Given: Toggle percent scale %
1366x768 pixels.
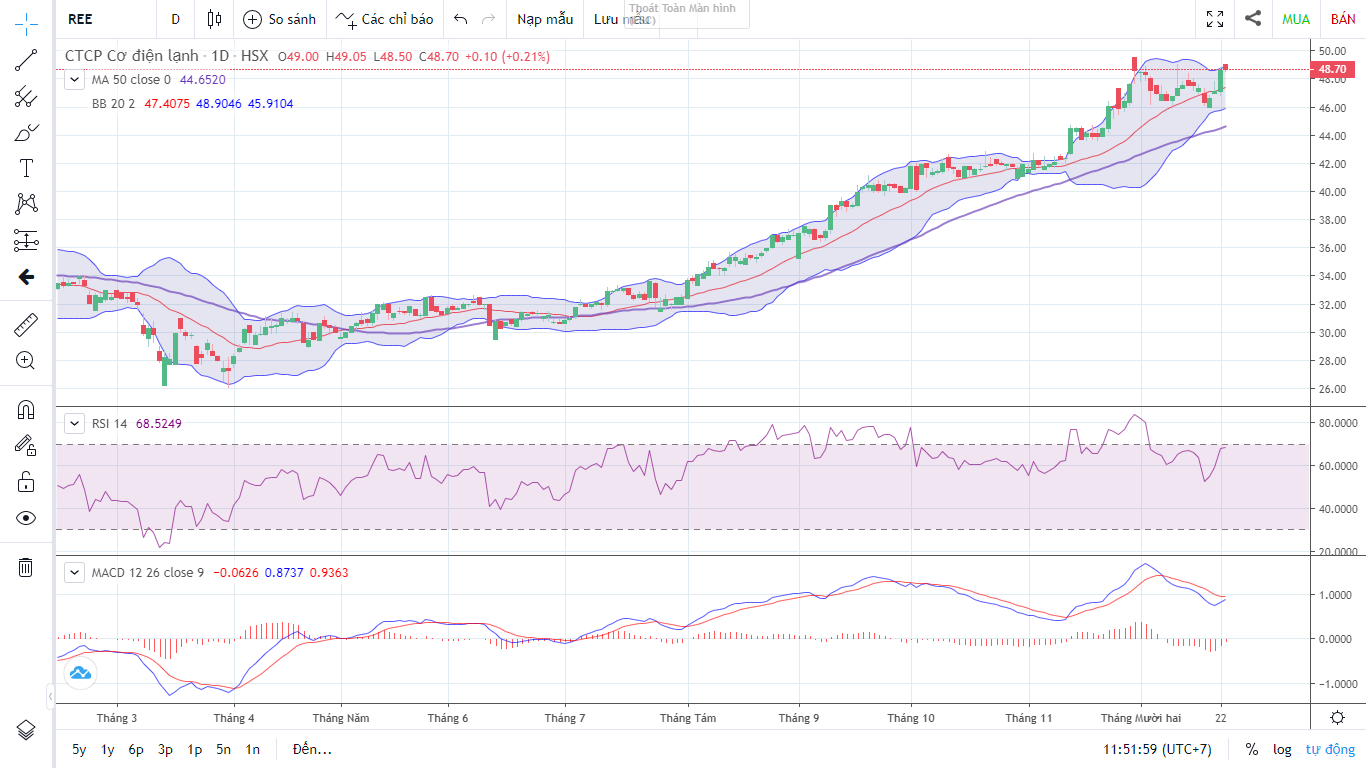Looking at the screenshot, I should pos(1252,749).
